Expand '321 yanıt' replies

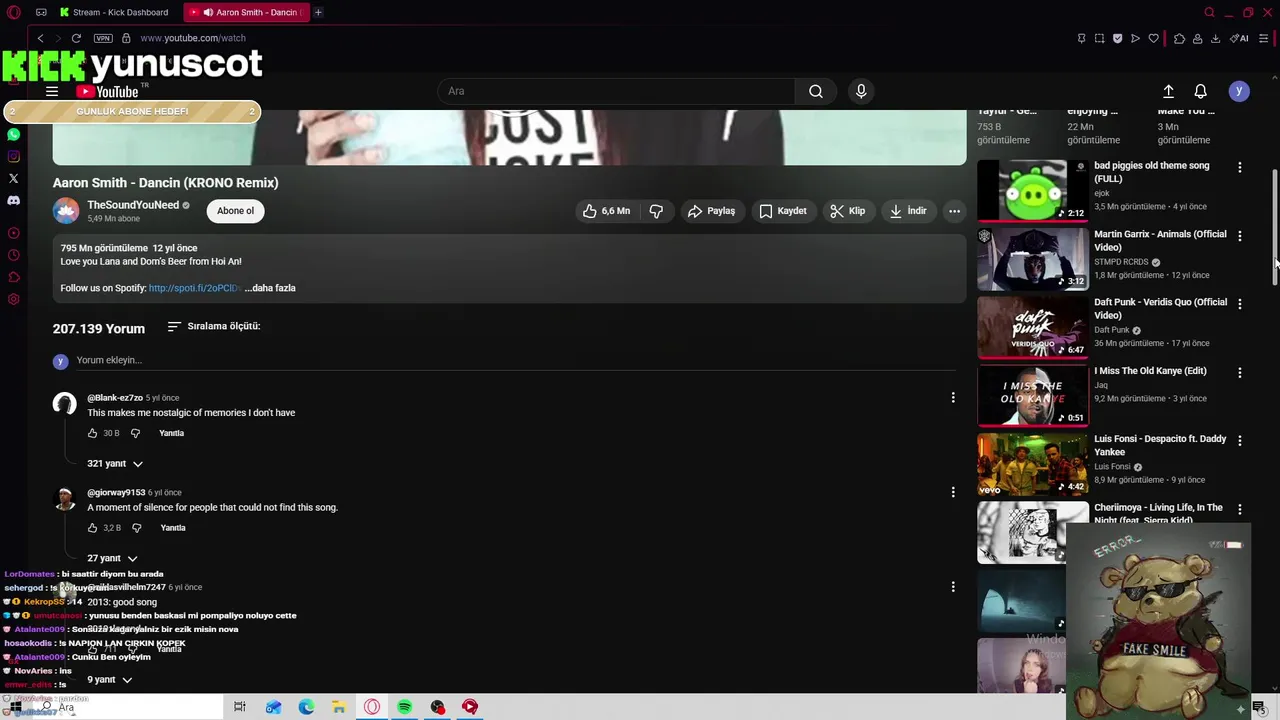115,464
